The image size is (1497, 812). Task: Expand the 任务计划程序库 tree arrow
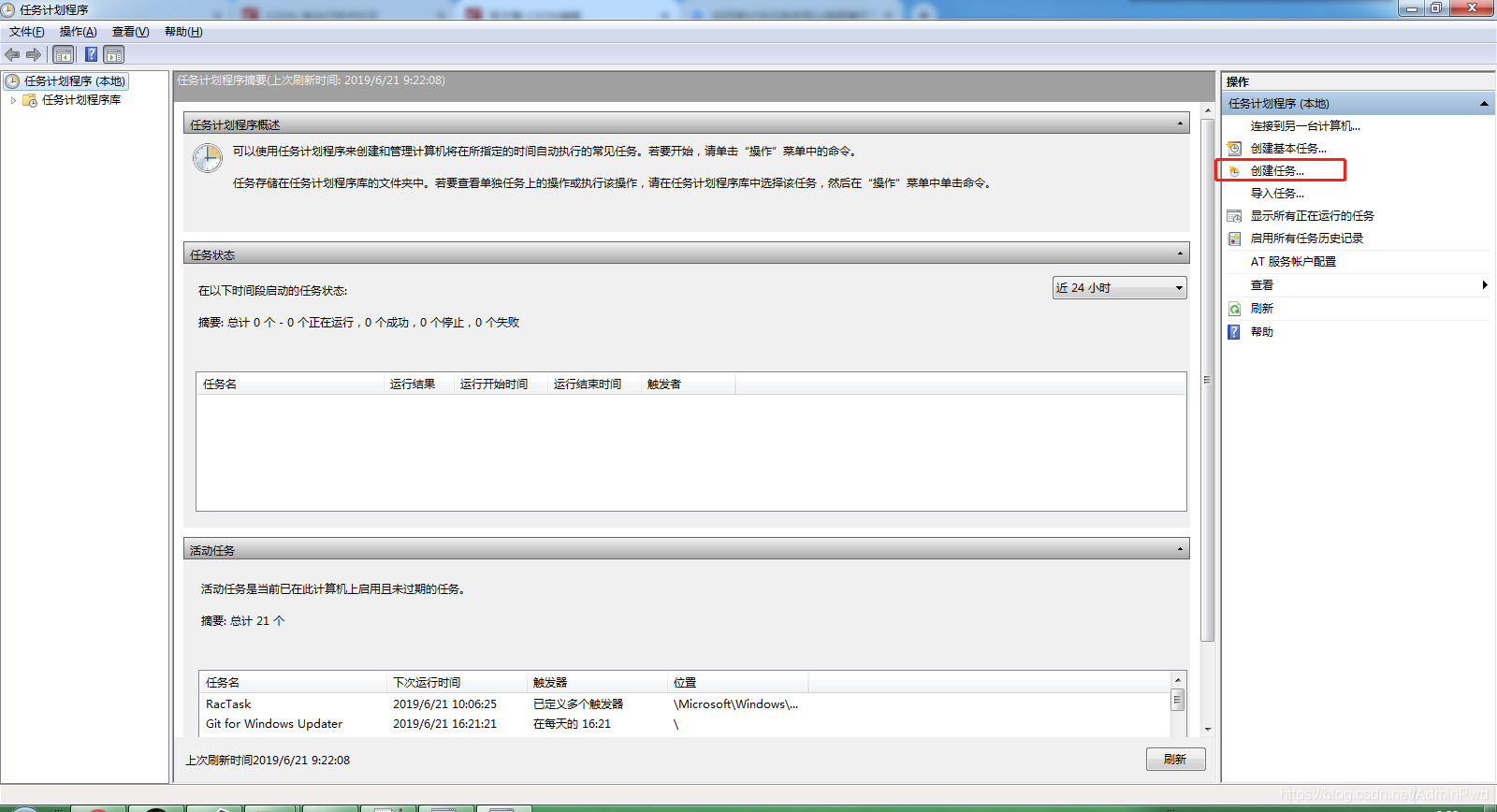13,100
